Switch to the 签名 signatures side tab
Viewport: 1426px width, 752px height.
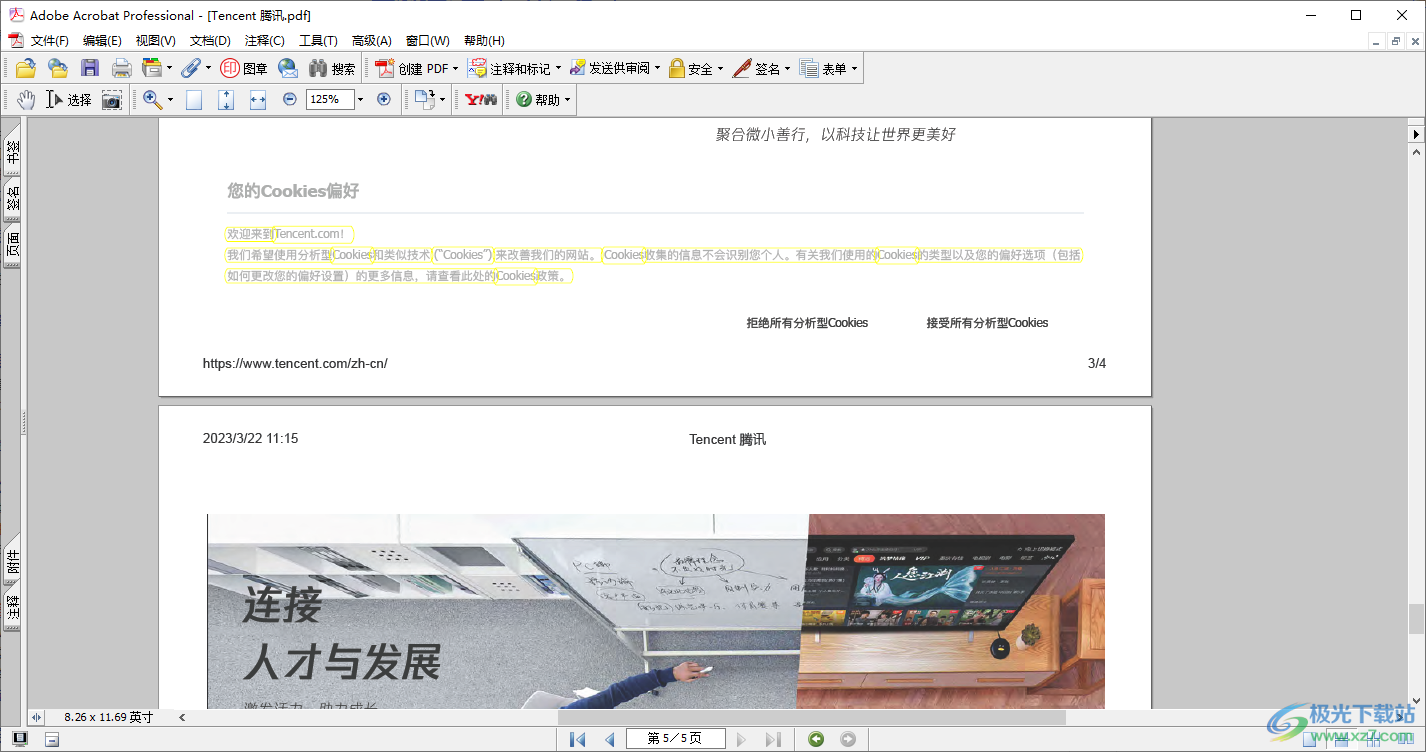pyautogui.click(x=12, y=198)
